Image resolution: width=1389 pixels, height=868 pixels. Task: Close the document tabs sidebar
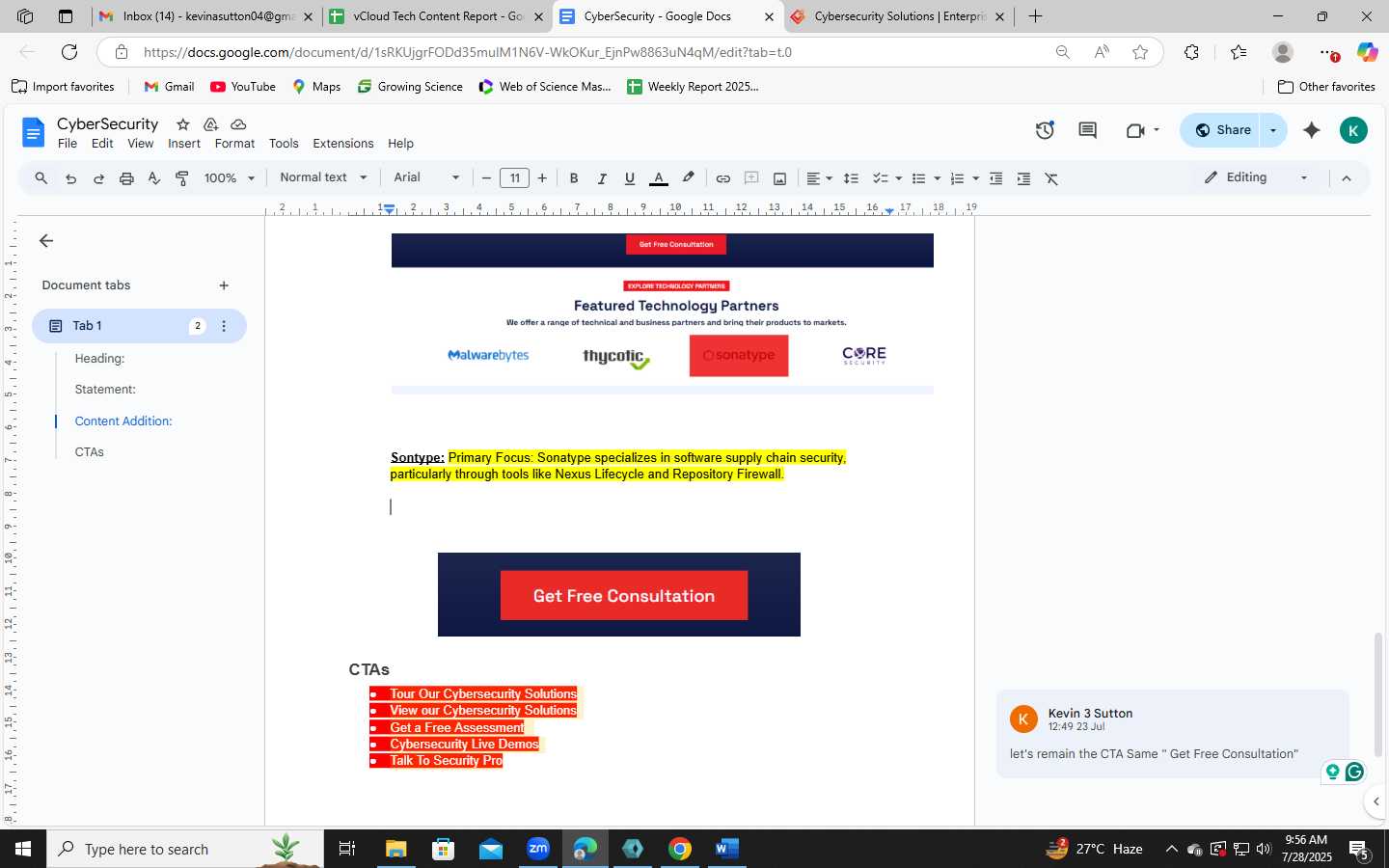(46, 241)
